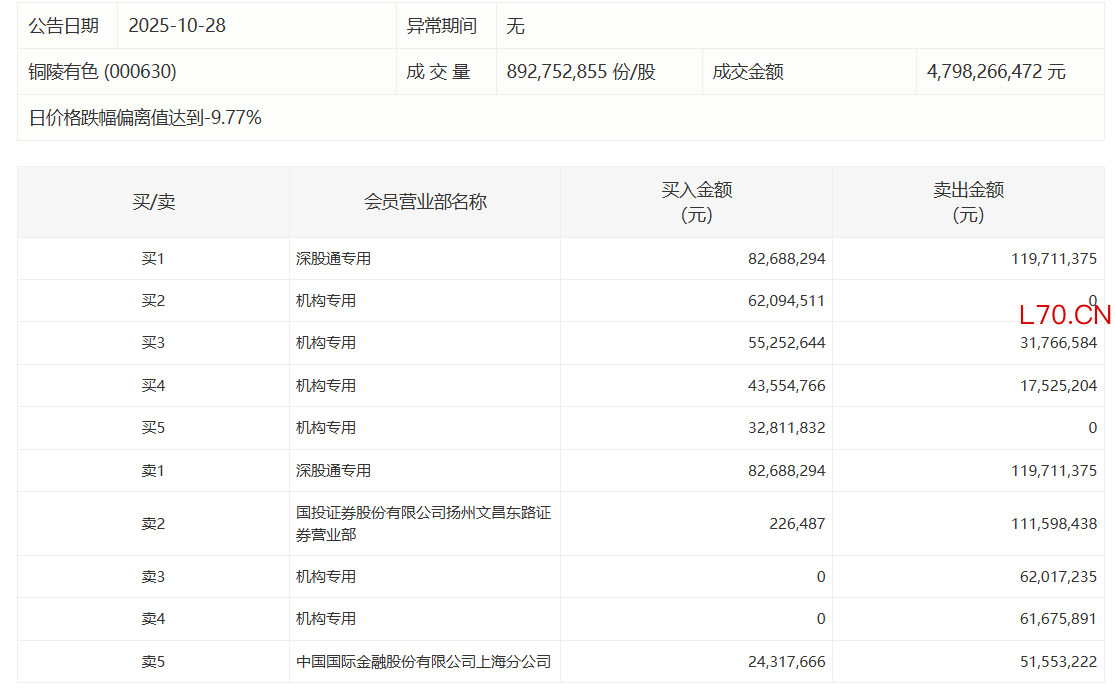Open 中国国际金融股份有限公司上海分公司 entry
Image resolution: width=1115 pixels, height=689 pixels.
pos(423,662)
